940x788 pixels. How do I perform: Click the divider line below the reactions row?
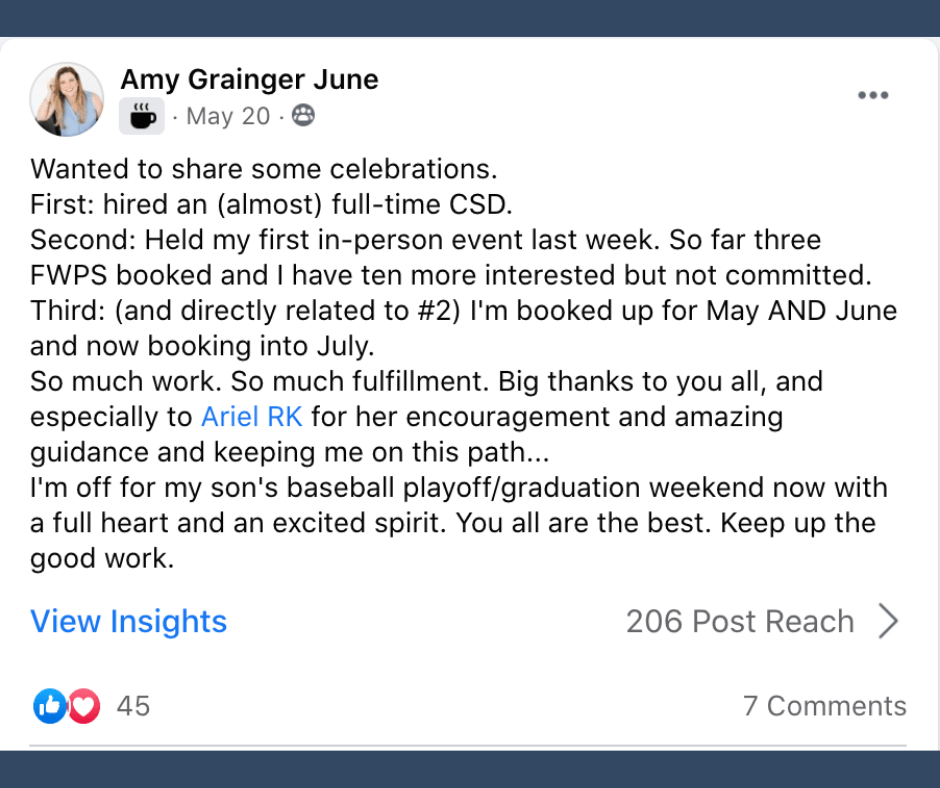pyautogui.click(x=468, y=746)
